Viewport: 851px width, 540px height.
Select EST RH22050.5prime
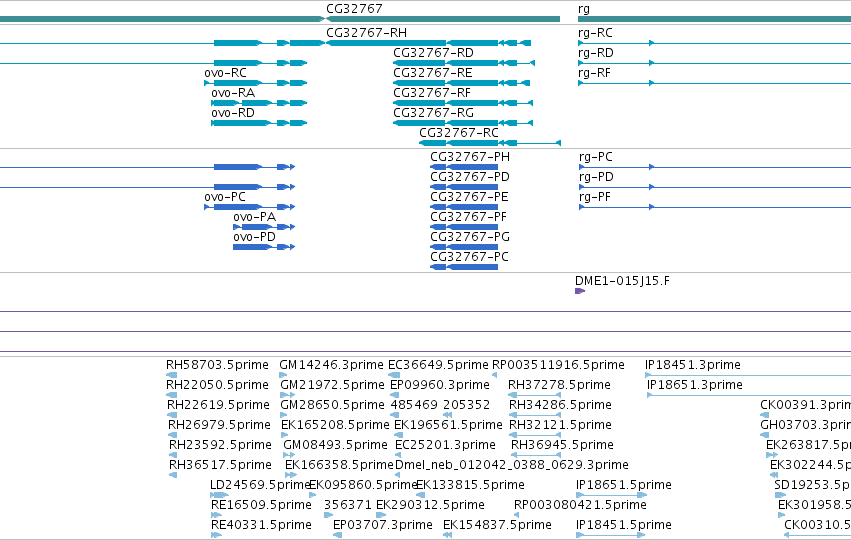(x=172, y=395)
